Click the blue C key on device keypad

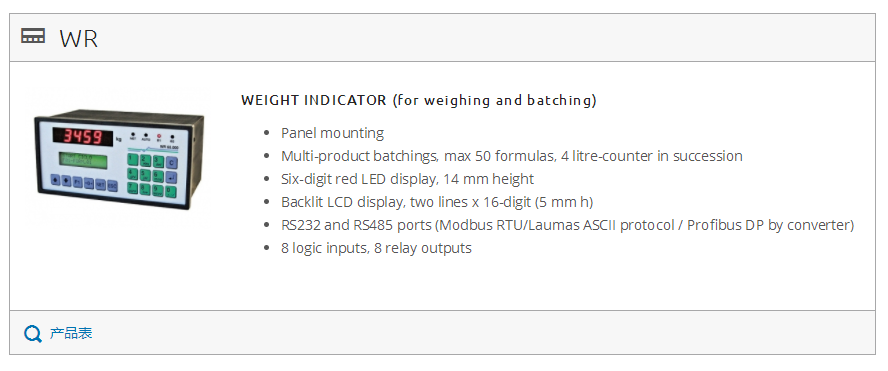[x=172, y=163]
